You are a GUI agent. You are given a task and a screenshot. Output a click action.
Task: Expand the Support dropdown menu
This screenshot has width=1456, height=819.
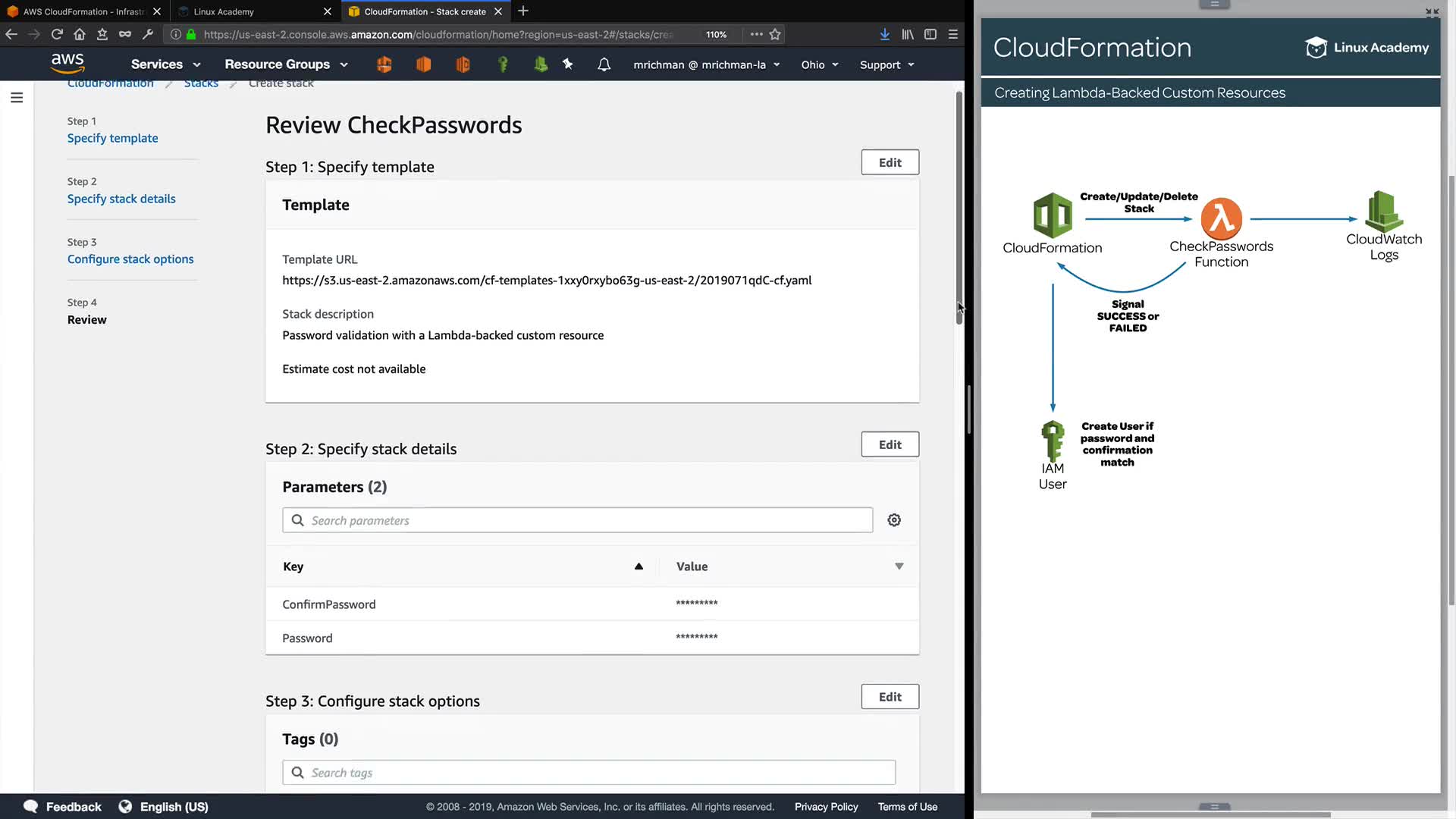pos(886,64)
